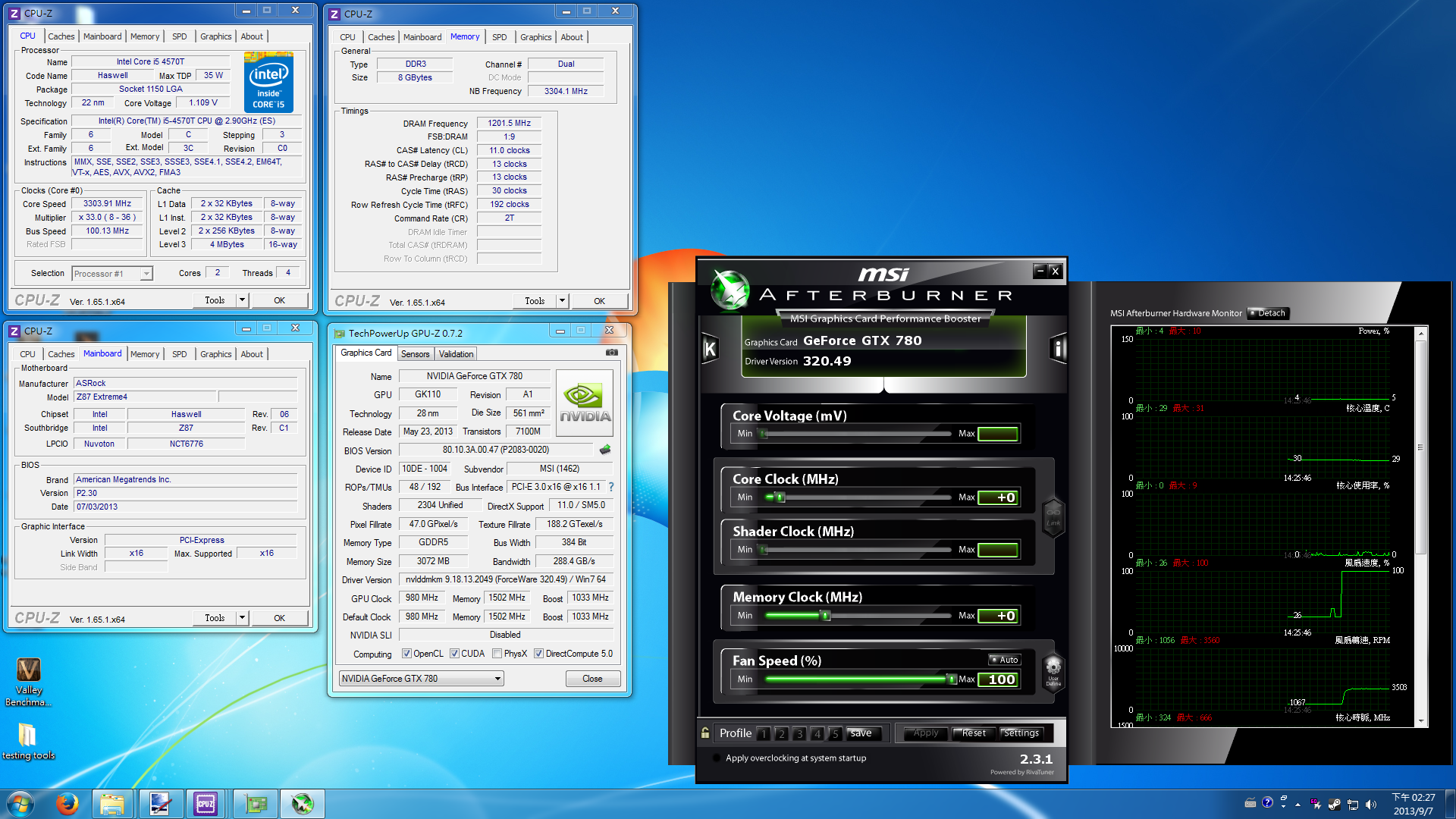Click the Tools button in Mainboard CPU-Z window
Screen dimensions: 1456x819
[x=215, y=618]
